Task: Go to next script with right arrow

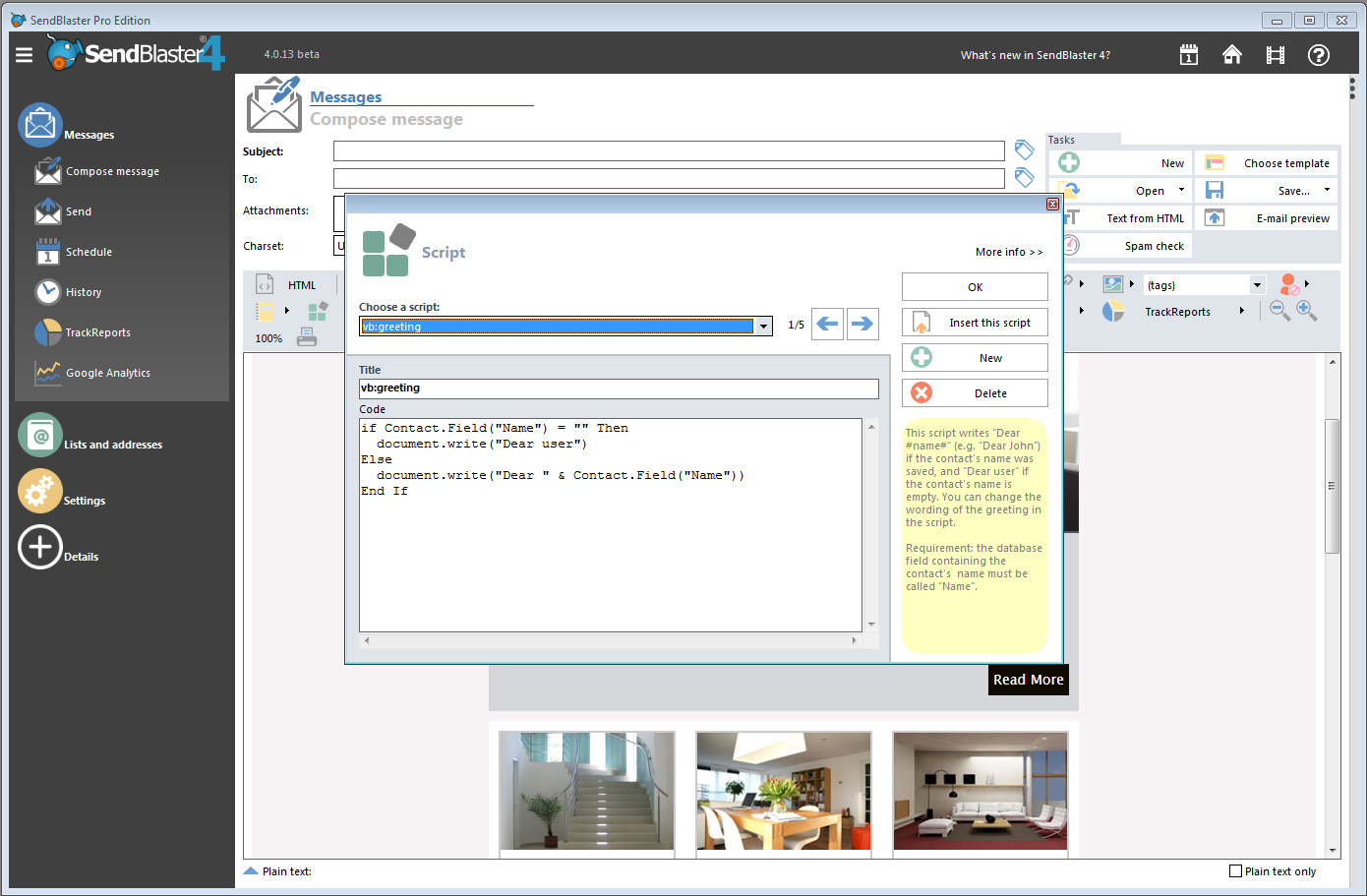Action: click(x=862, y=324)
